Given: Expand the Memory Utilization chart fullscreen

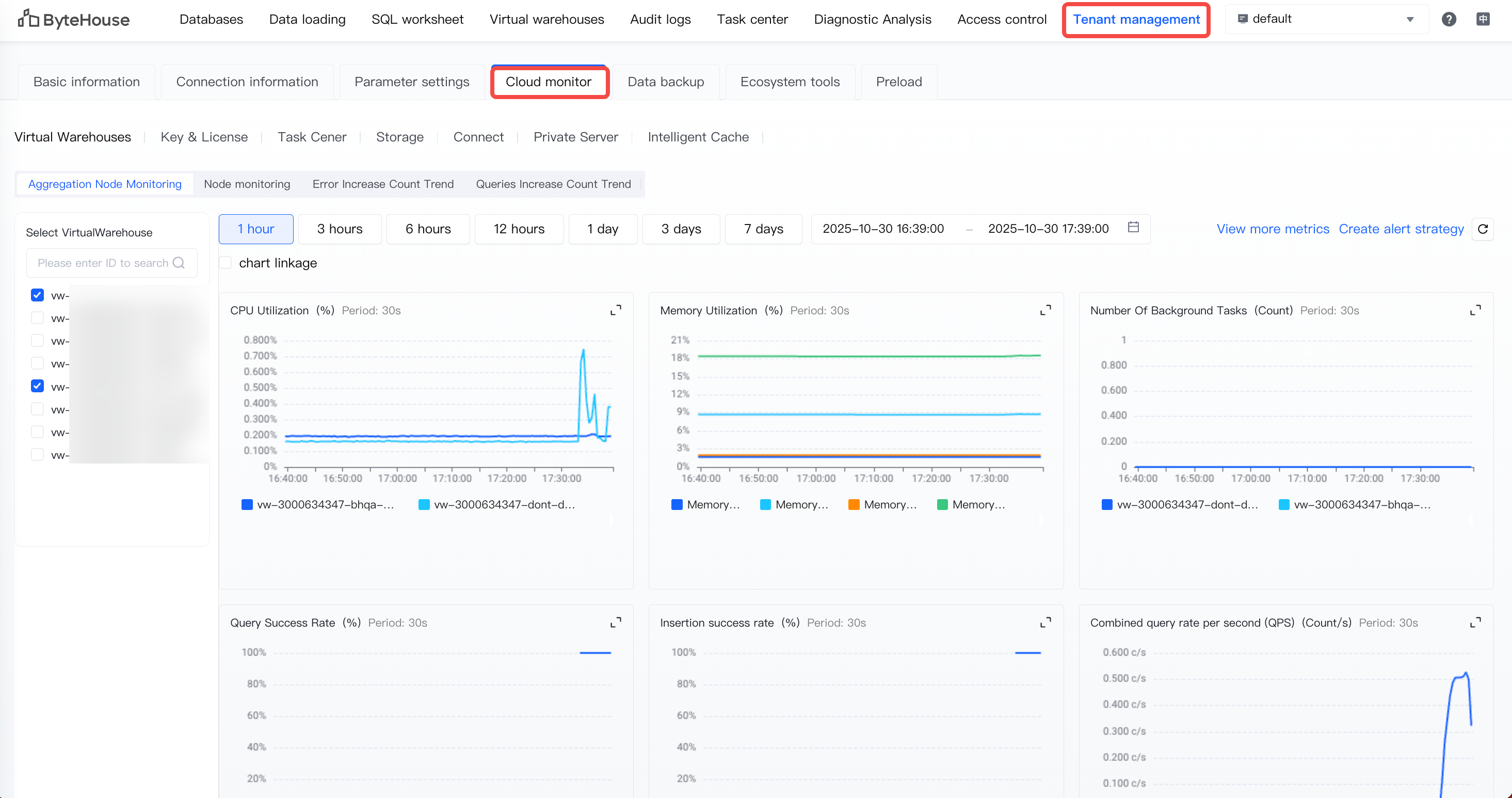Looking at the screenshot, I should pyautogui.click(x=1045, y=310).
